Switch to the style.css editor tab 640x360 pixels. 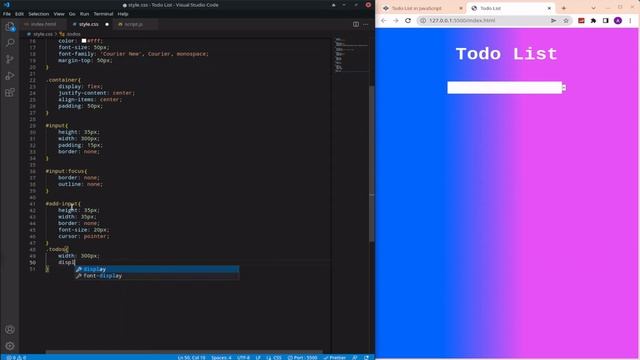pos(89,24)
